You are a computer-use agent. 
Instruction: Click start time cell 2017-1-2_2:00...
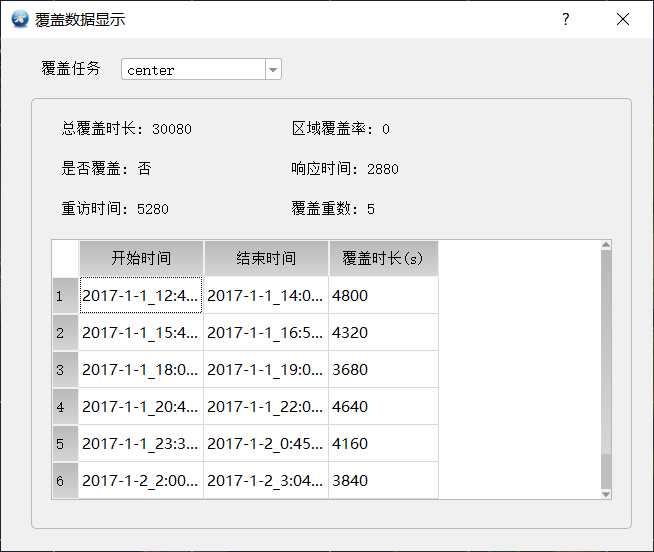[x=141, y=480]
